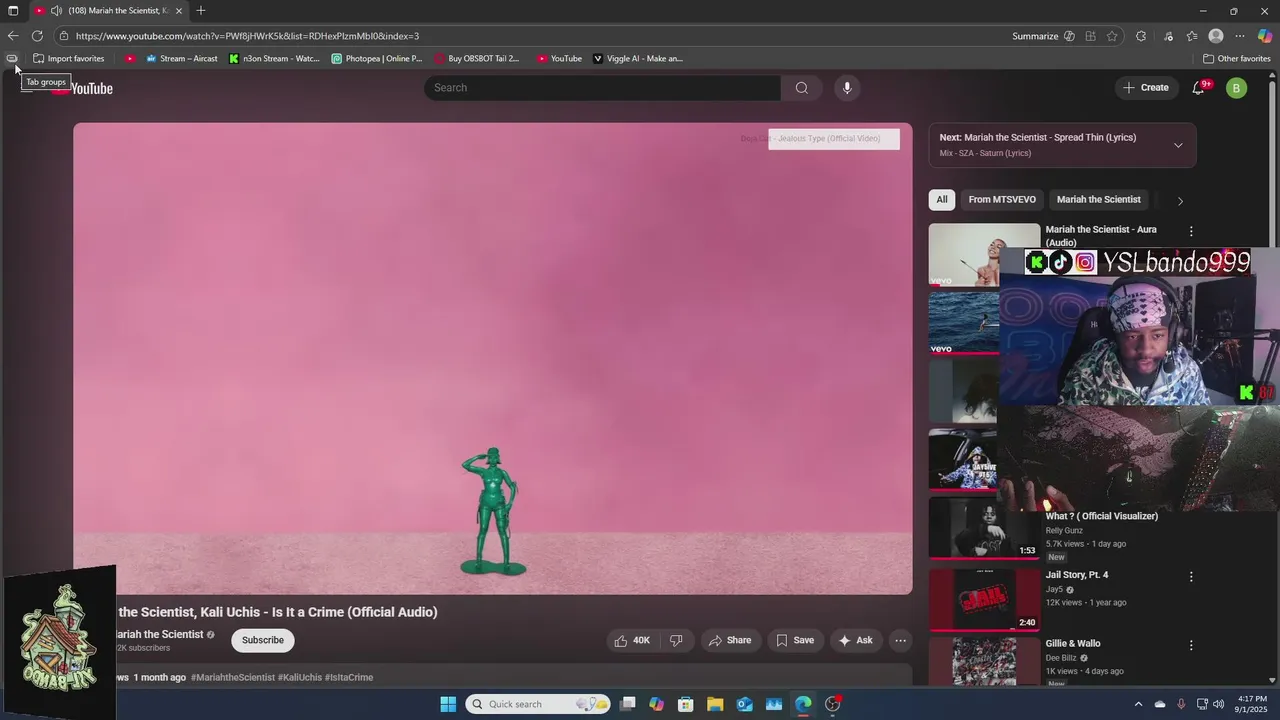Screen dimensions: 1280x720
Task: Open the OBS Studio icon in the taskbar
Action: 833,704
